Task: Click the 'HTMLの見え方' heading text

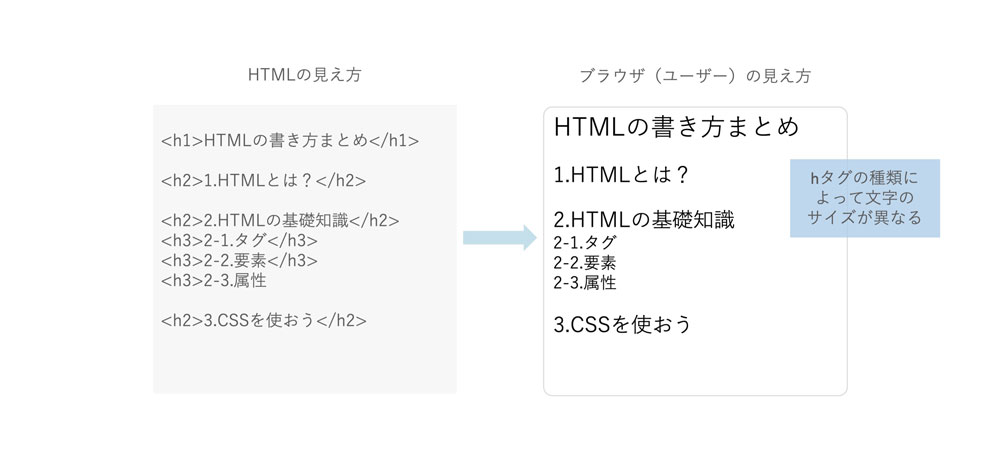Action: click(x=304, y=75)
